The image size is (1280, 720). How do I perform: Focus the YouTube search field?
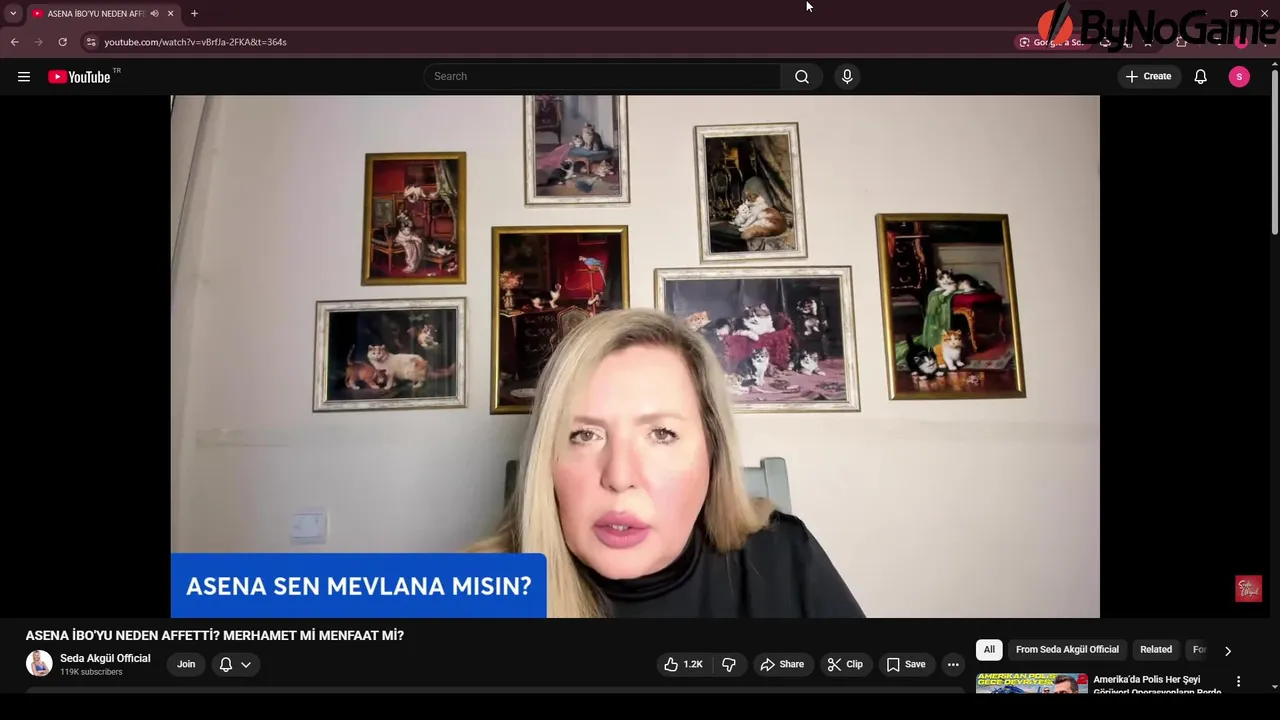tap(603, 77)
